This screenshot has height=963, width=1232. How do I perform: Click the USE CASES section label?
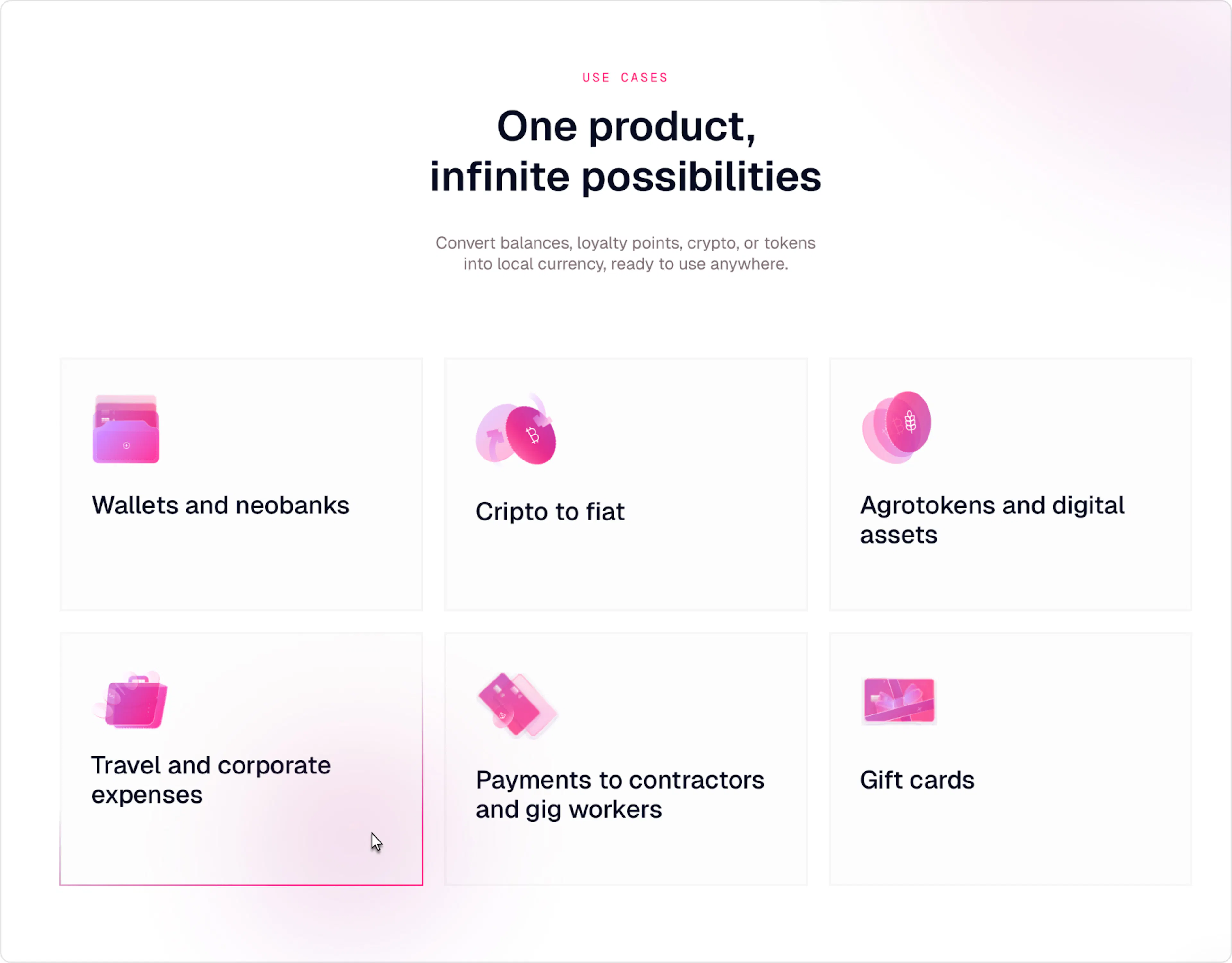coord(625,78)
